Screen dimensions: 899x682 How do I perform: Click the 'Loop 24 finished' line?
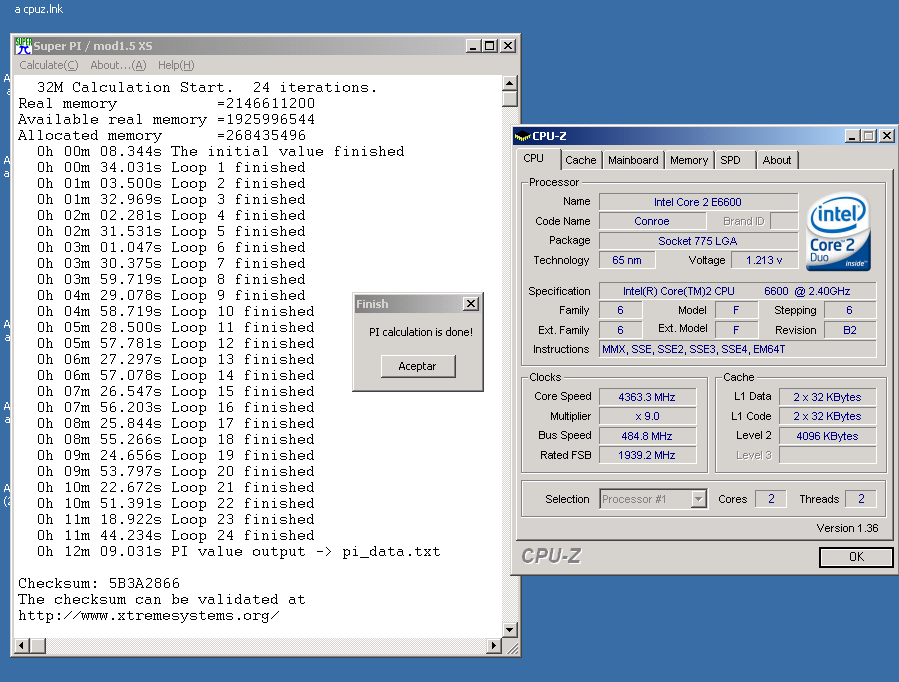click(175, 535)
